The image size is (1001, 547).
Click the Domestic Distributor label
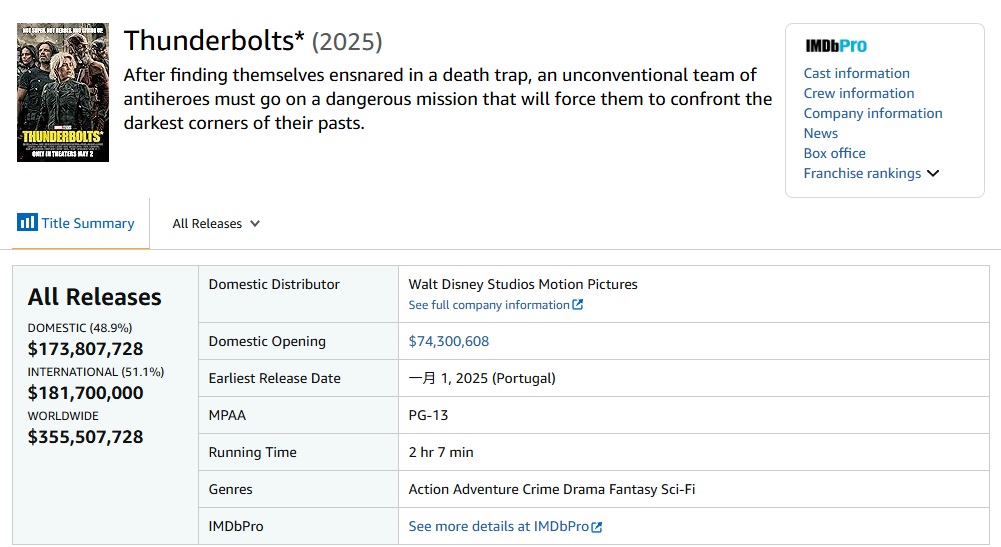click(274, 285)
